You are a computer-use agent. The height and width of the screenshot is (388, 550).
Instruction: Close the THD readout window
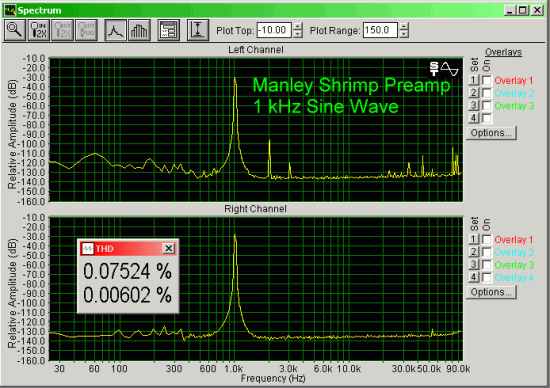[x=168, y=248]
